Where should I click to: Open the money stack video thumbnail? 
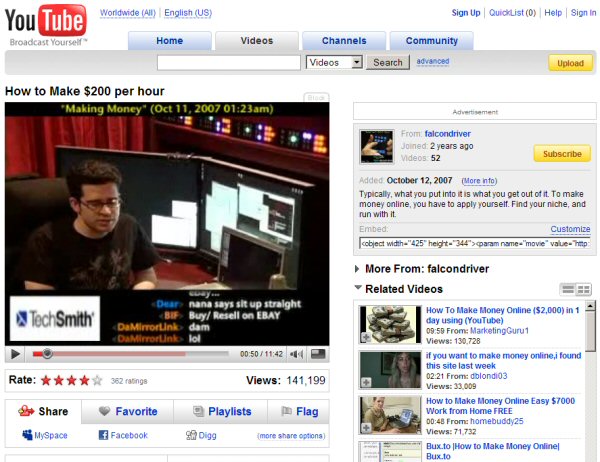tap(390, 325)
